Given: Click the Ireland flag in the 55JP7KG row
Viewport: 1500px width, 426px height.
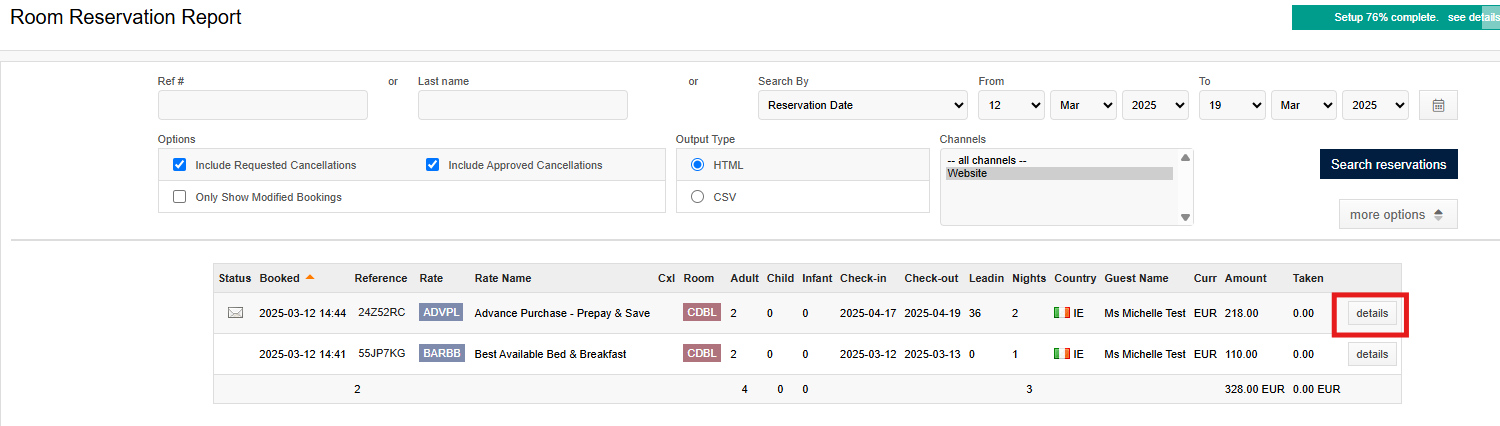Looking at the screenshot, I should (1062, 354).
